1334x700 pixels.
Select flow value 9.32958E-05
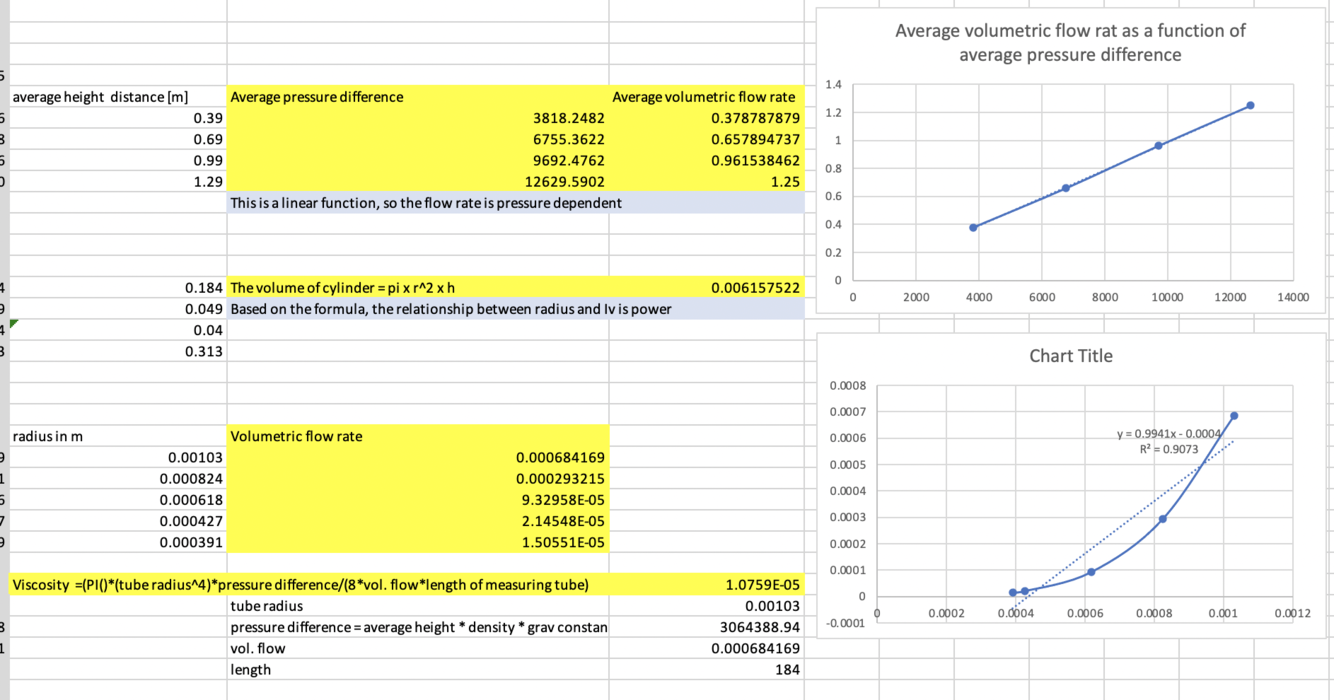[x=418, y=500]
